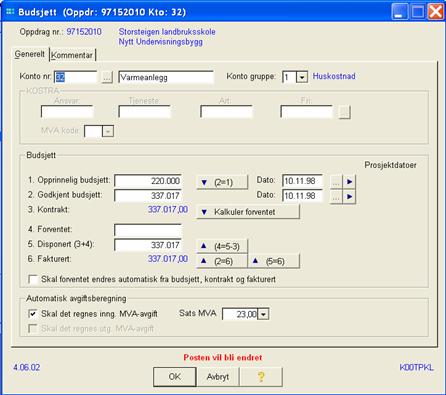The height and width of the screenshot is (395, 446).
Task: Click the arrow button beside Godkjent budsjett Dato
Action: (349, 196)
